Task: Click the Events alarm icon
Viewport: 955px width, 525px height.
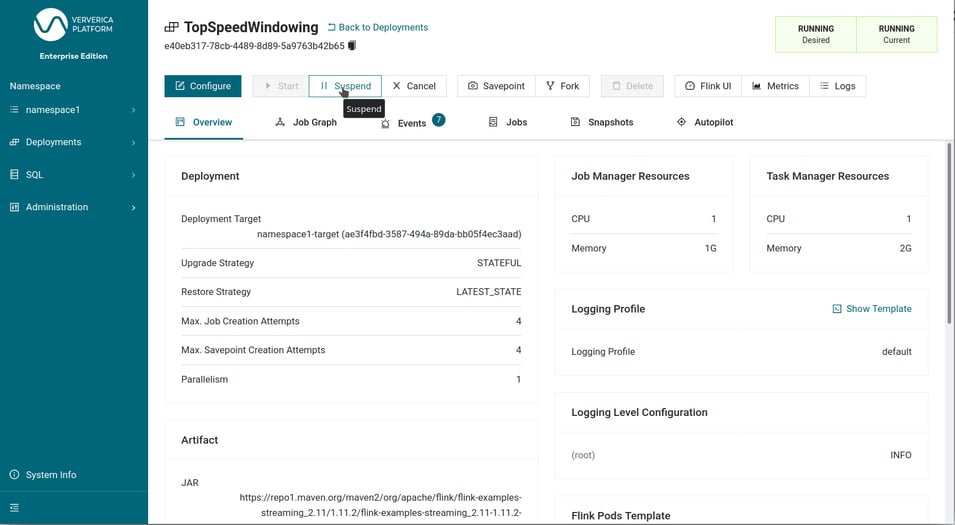Action: [x=385, y=124]
